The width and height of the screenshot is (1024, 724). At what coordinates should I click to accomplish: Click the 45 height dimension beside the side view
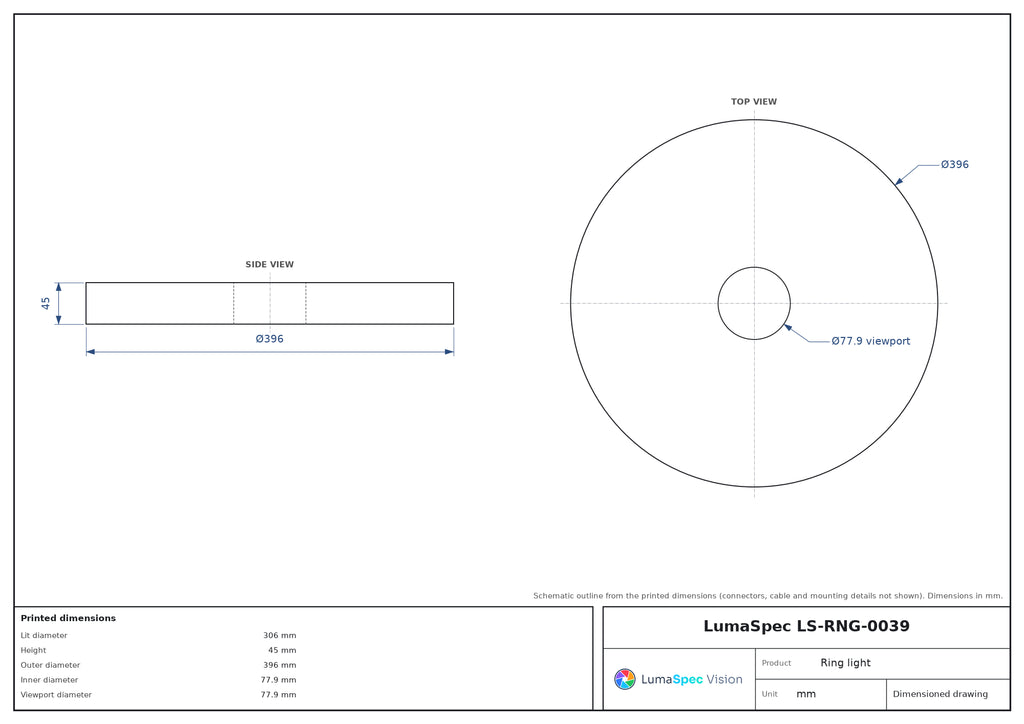coord(46,304)
